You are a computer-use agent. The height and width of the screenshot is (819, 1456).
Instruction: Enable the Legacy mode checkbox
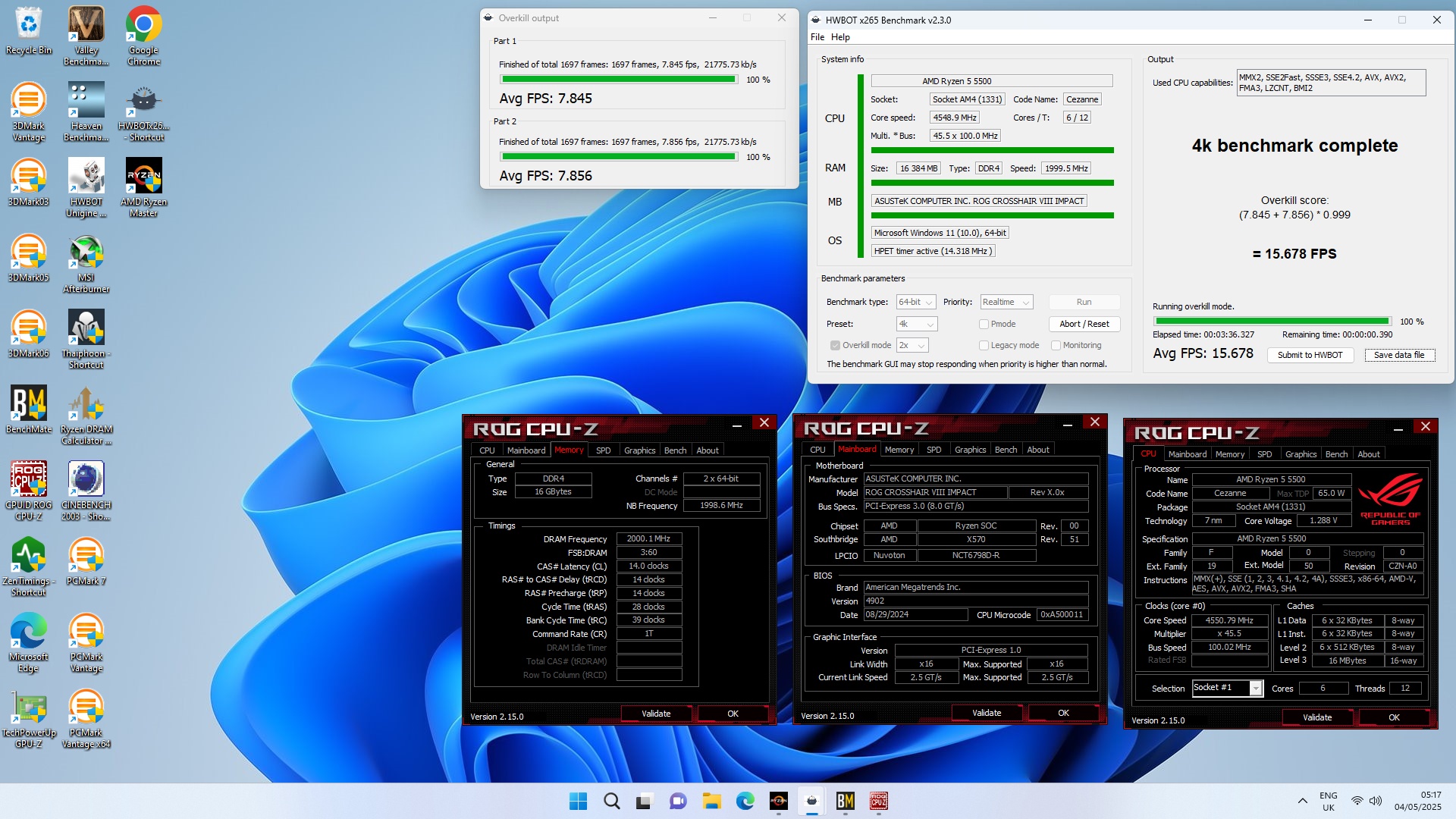click(x=984, y=345)
